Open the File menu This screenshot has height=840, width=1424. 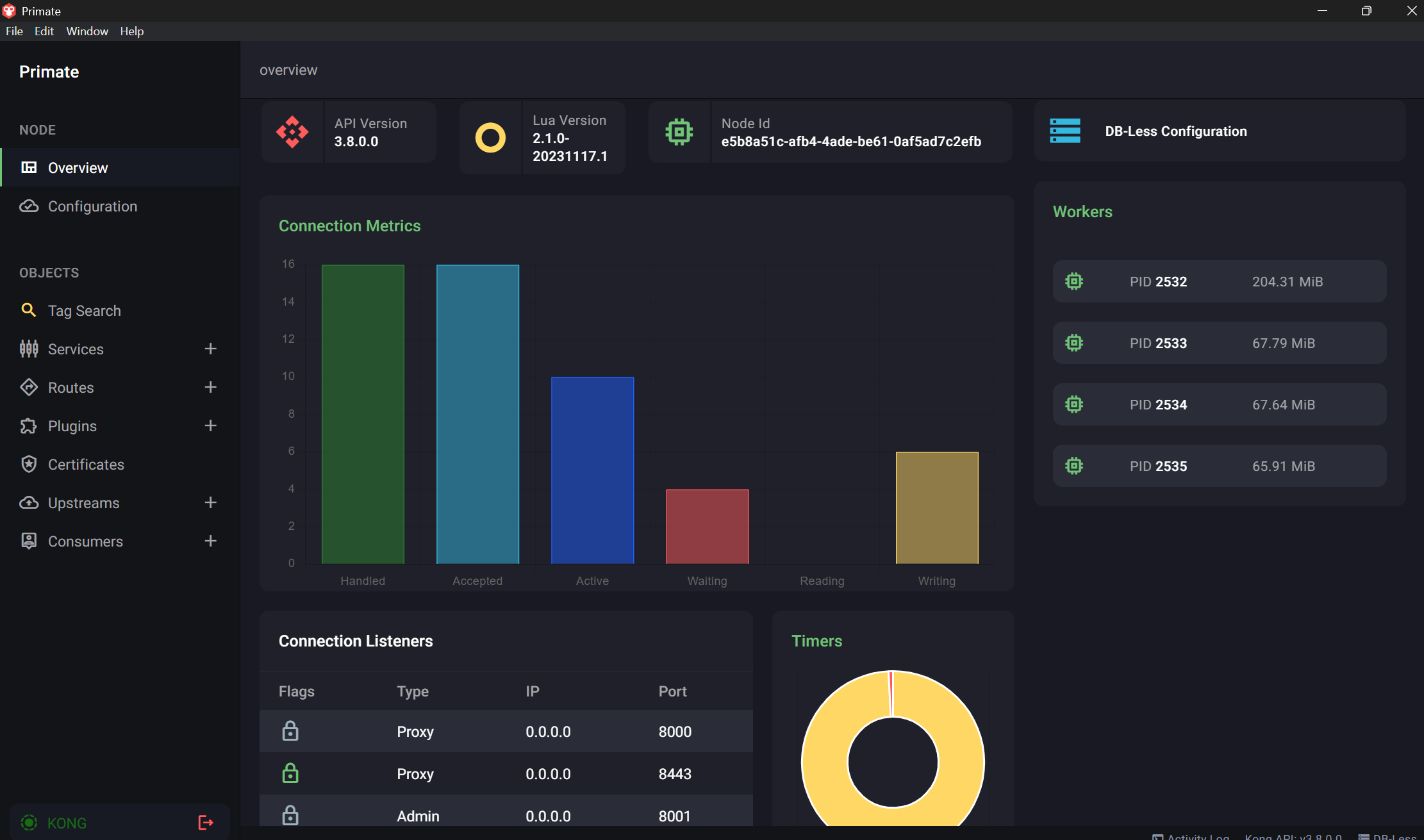tap(14, 31)
